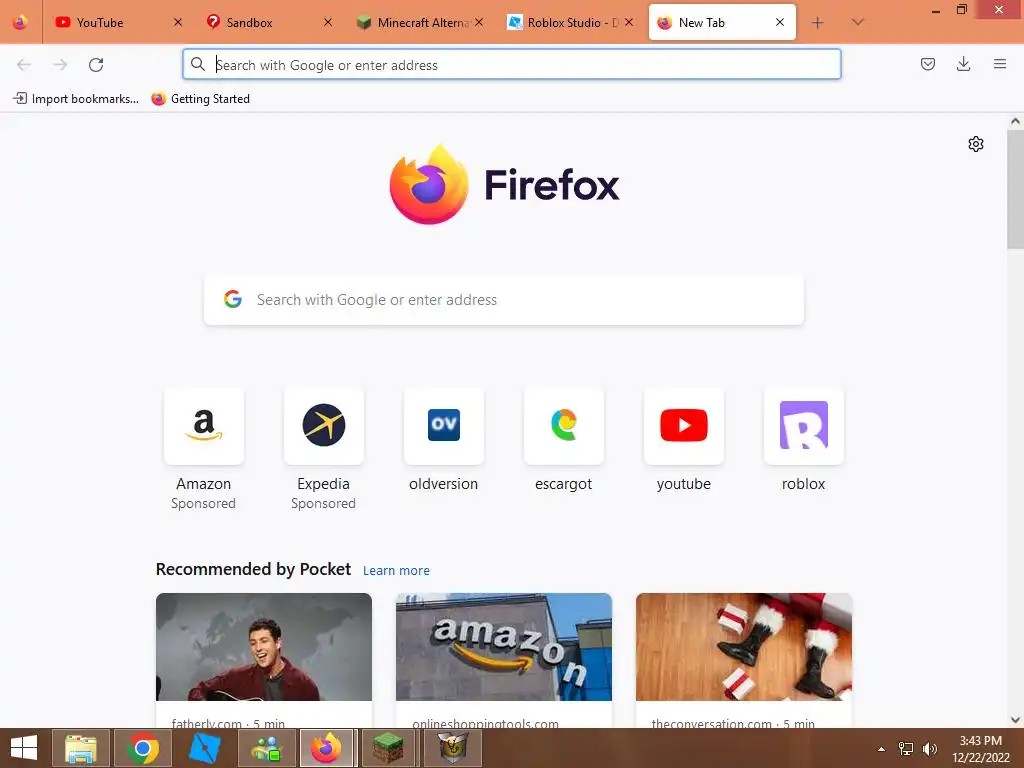Click the Firefox View pinned icon
Viewport: 1024px width, 768px height.
pos(20,22)
